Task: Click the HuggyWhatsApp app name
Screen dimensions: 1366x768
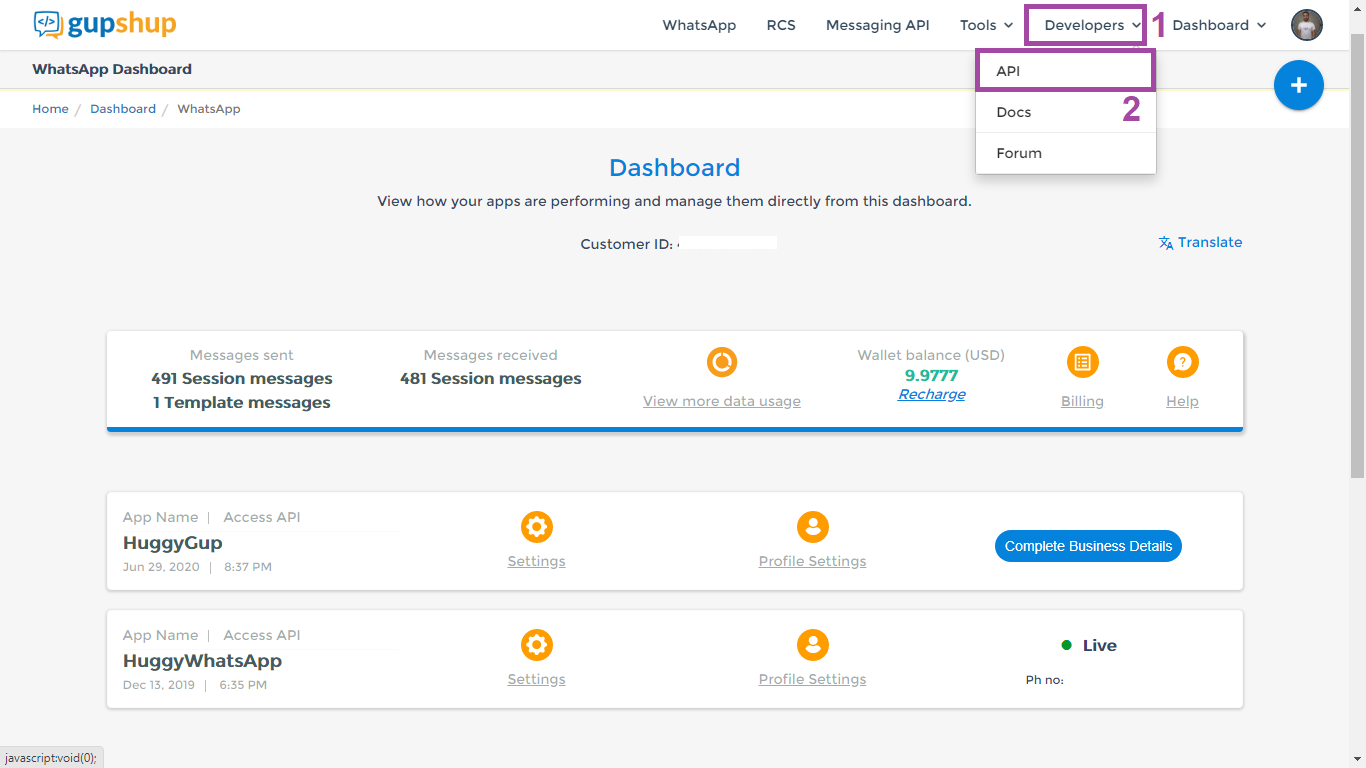Action: [202, 661]
